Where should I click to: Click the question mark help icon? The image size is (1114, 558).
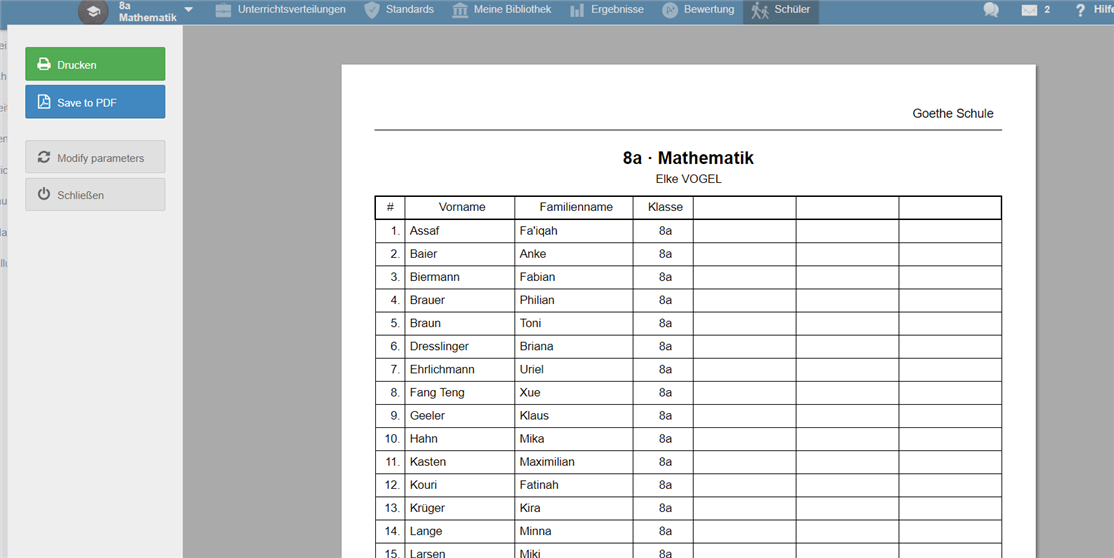pos(1081,10)
